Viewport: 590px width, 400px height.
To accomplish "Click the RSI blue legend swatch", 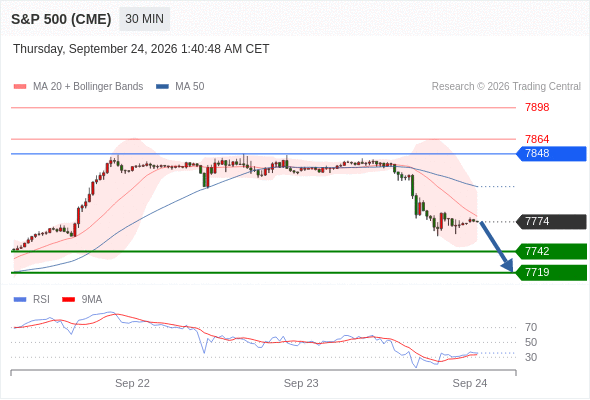I will (20, 300).
